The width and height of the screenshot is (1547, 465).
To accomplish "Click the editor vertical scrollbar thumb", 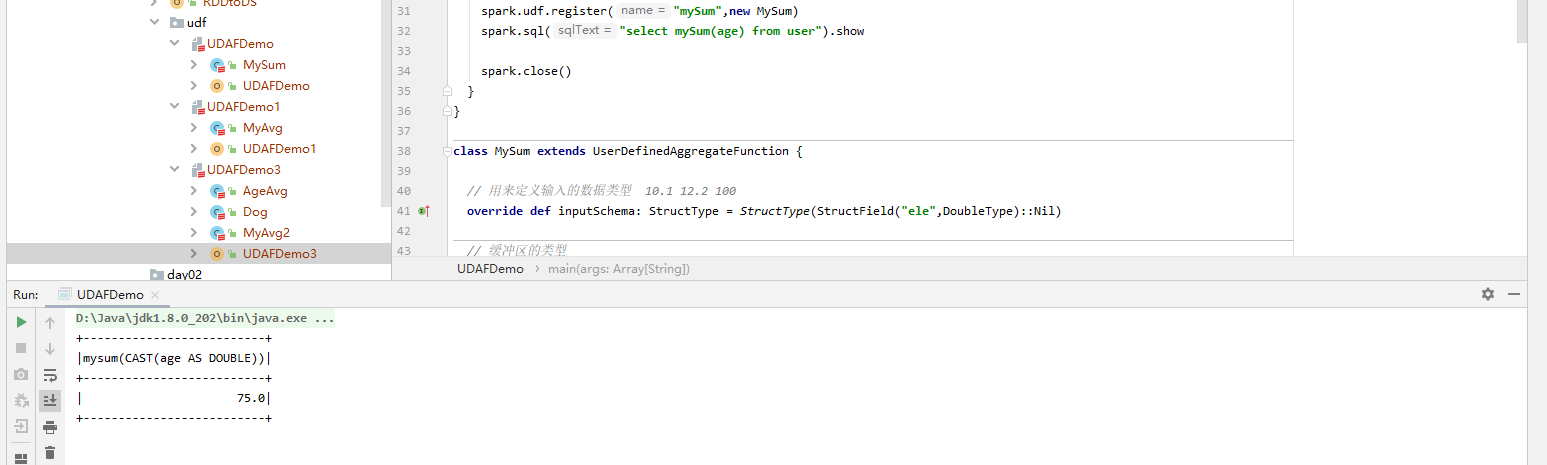I will pos(1521,22).
